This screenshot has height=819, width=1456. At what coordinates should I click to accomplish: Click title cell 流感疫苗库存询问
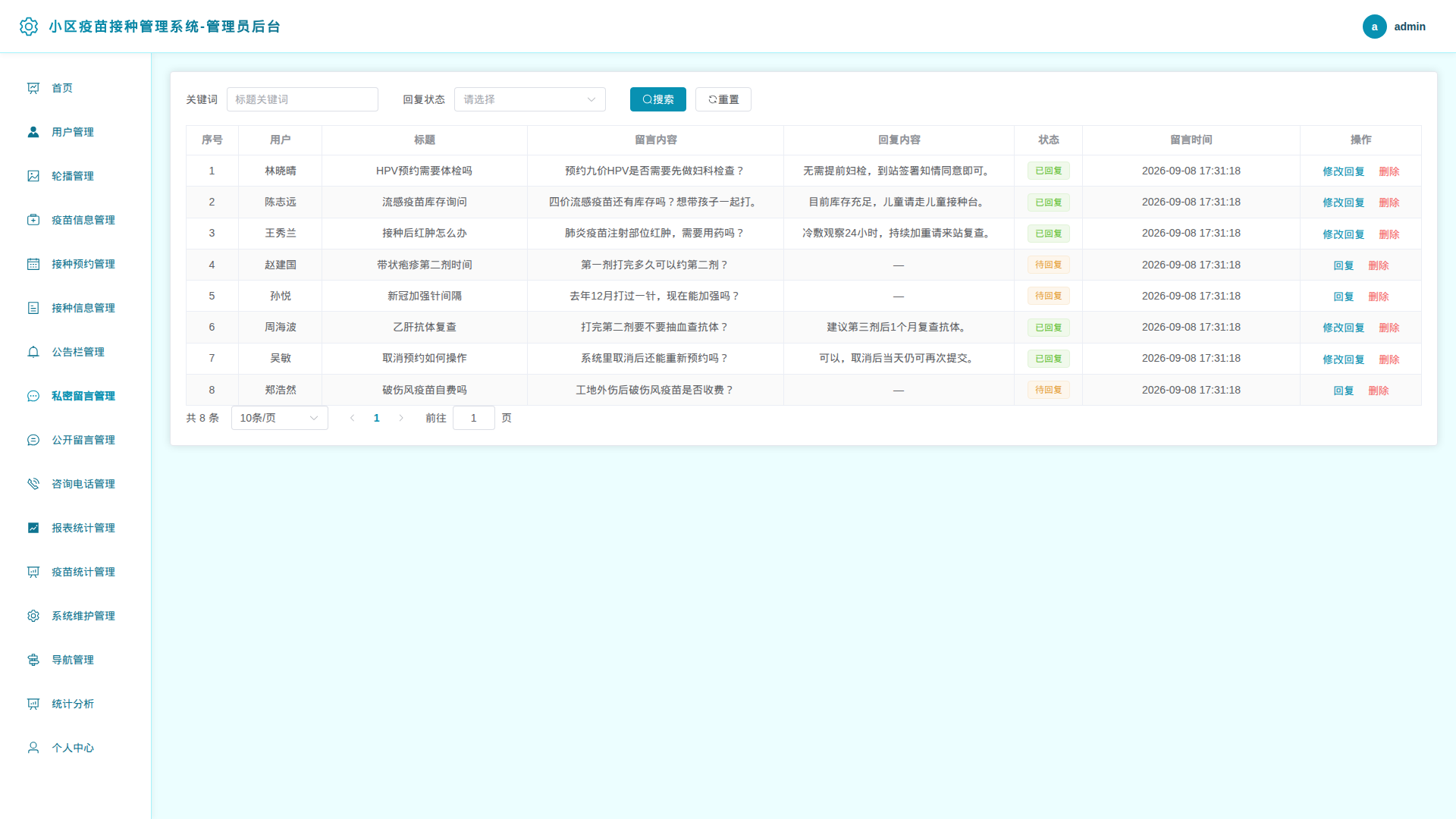click(425, 202)
